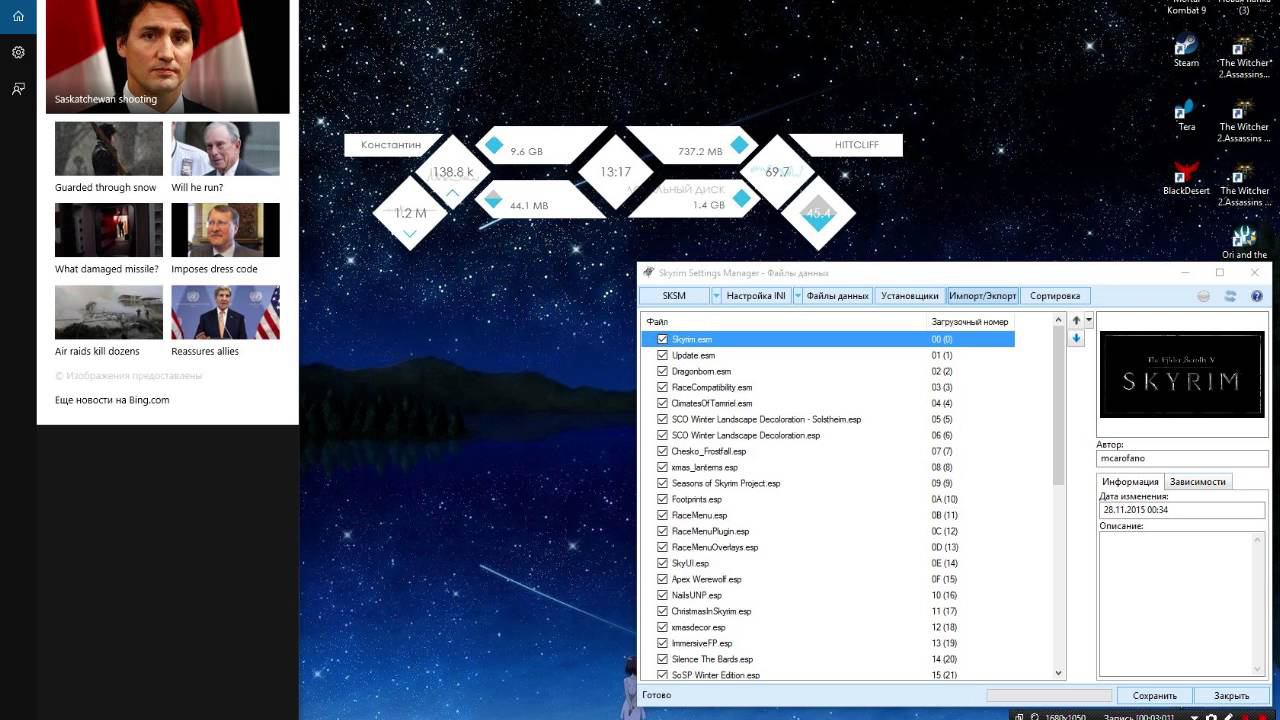Screen dimensions: 1280x720
Task: Open the Will he run? news item
Action: coord(225,157)
